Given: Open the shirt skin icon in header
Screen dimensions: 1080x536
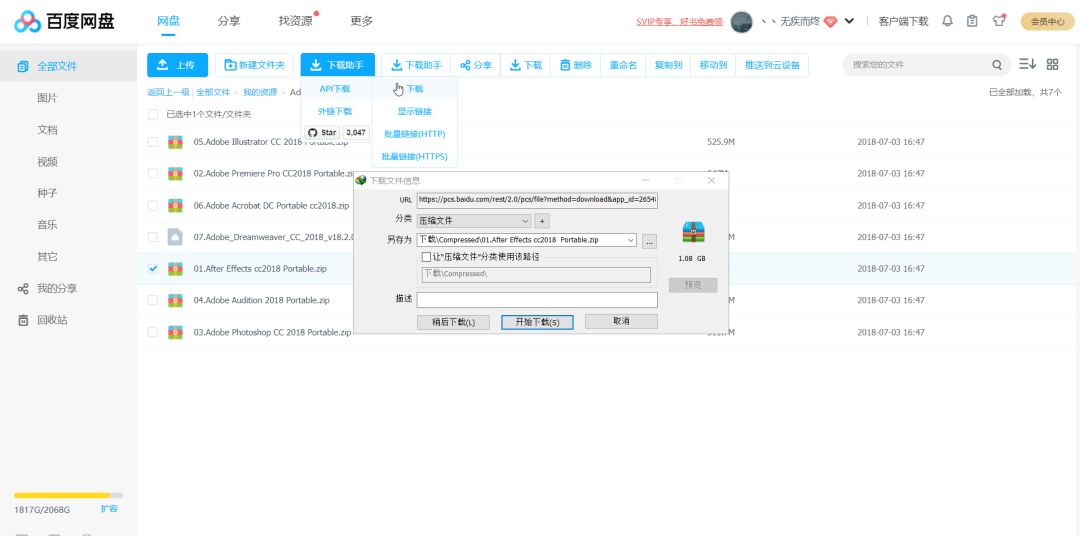Looking at the screenshot, I should click(x=999, y=21).
